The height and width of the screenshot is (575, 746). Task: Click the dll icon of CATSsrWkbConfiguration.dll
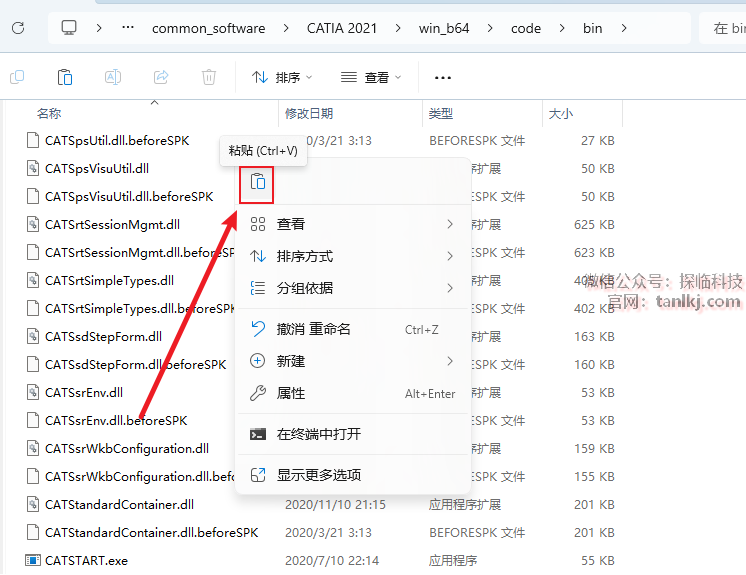[33, 448]
